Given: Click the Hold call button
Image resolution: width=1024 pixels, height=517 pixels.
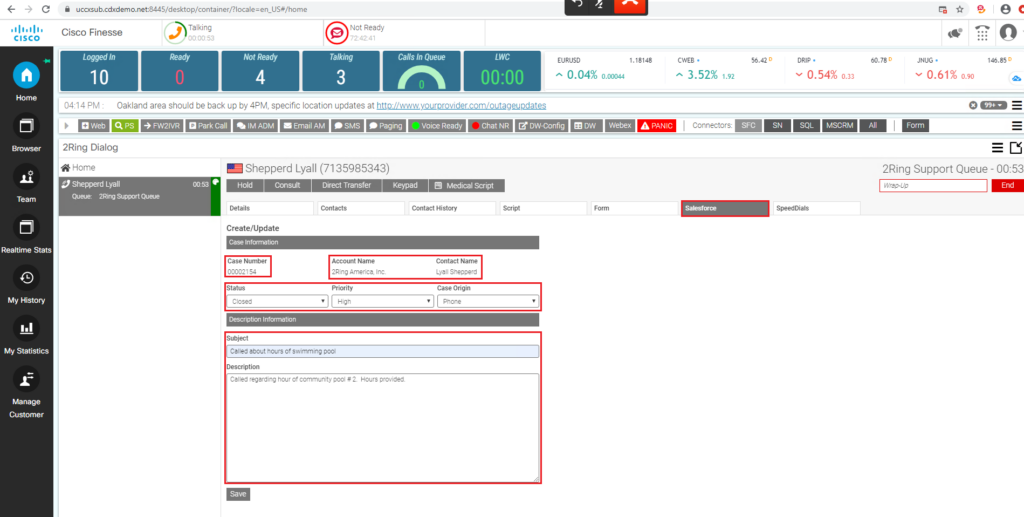Looking at the screenshot, I should 245,185.
